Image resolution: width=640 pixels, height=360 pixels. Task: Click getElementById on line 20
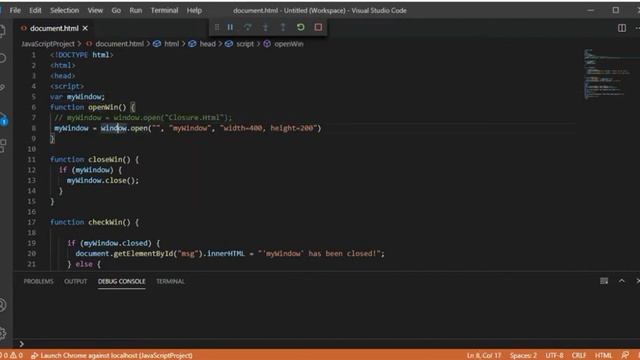point(142,254)
